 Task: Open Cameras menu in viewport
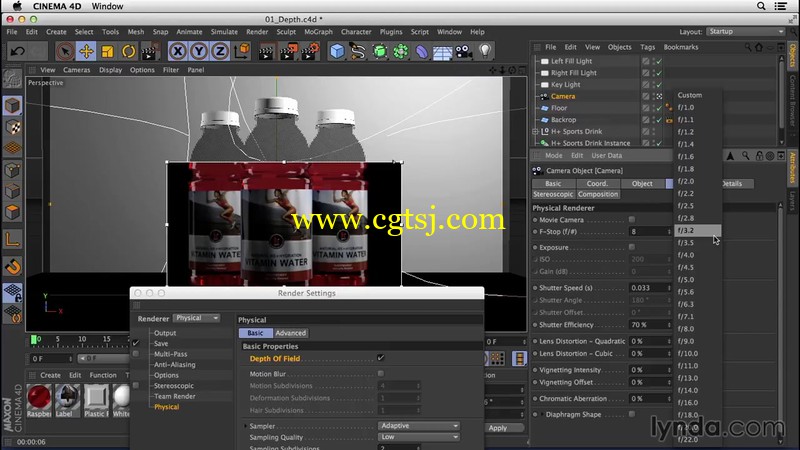pyautogui.click(x=77, y=70)
